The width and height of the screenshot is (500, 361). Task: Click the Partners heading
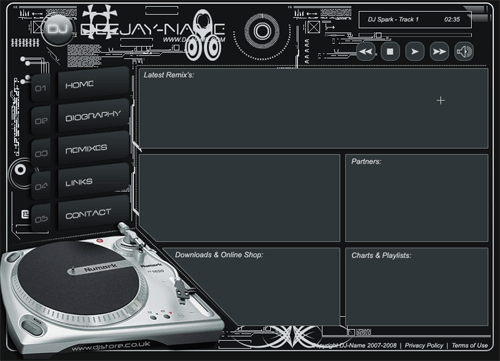coord(366,162)
